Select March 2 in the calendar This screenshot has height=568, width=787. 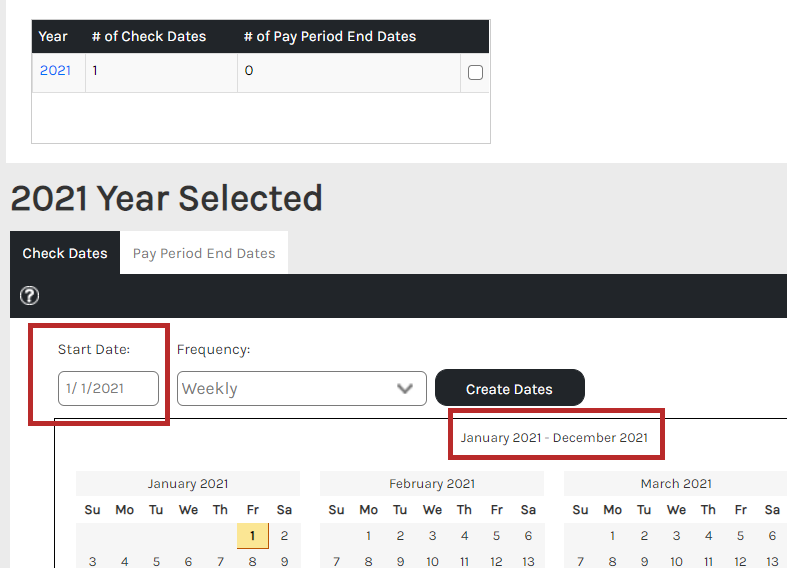tap(644, 536)
